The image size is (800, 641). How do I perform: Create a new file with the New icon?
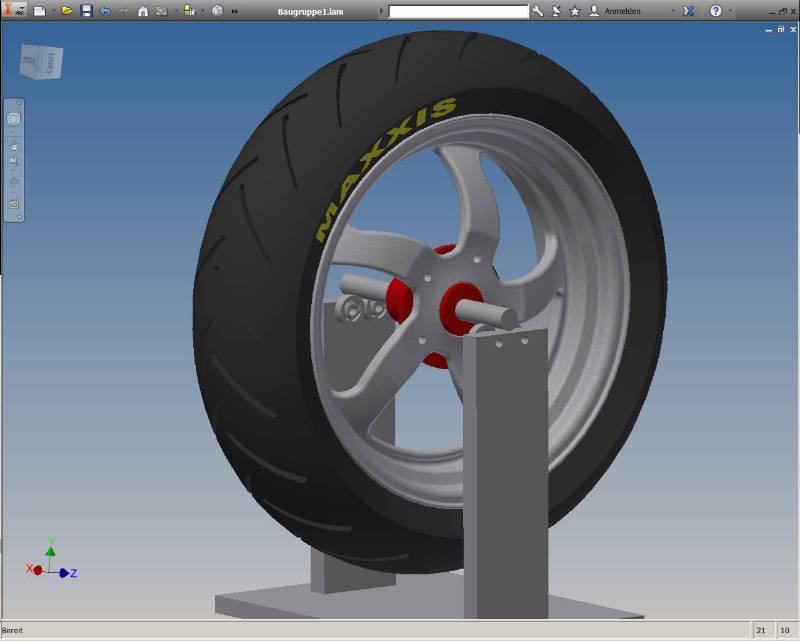pyautogui.click(x=39, y=11)
